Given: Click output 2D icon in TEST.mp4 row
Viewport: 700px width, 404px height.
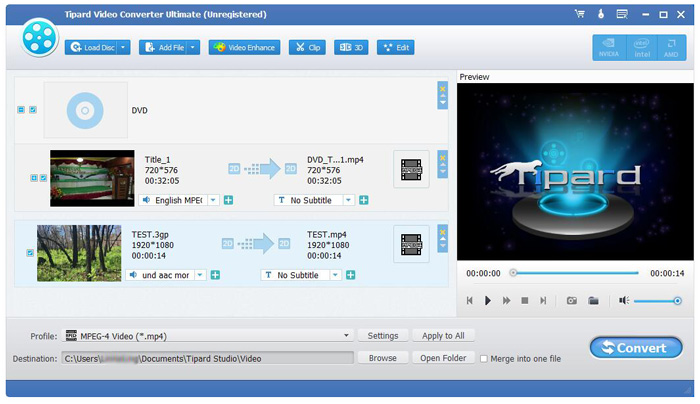Looking at the screenshot, I should (284, 244).
